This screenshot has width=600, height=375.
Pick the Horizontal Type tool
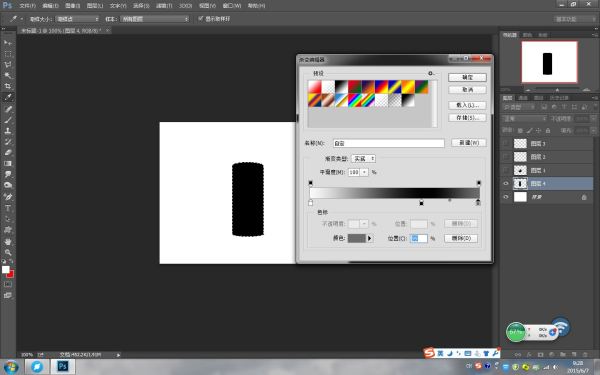(8, 208)
